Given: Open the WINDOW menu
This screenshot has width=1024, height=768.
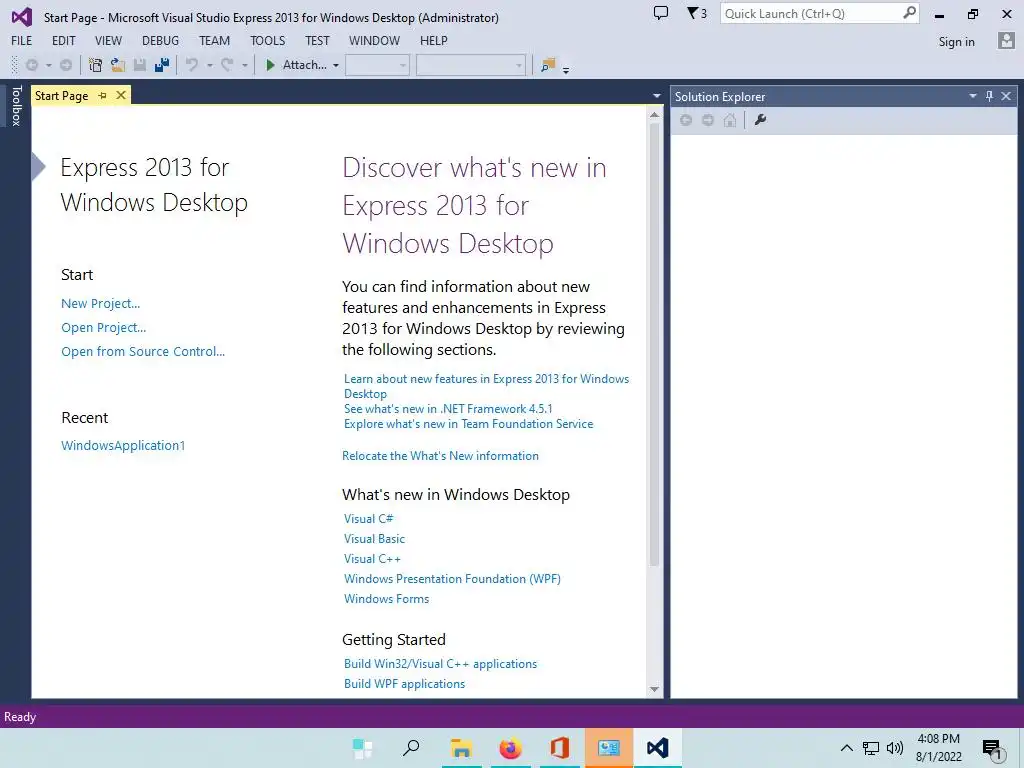Looking at the screenshot, I should pyautogui.click(x=374, y=40).
